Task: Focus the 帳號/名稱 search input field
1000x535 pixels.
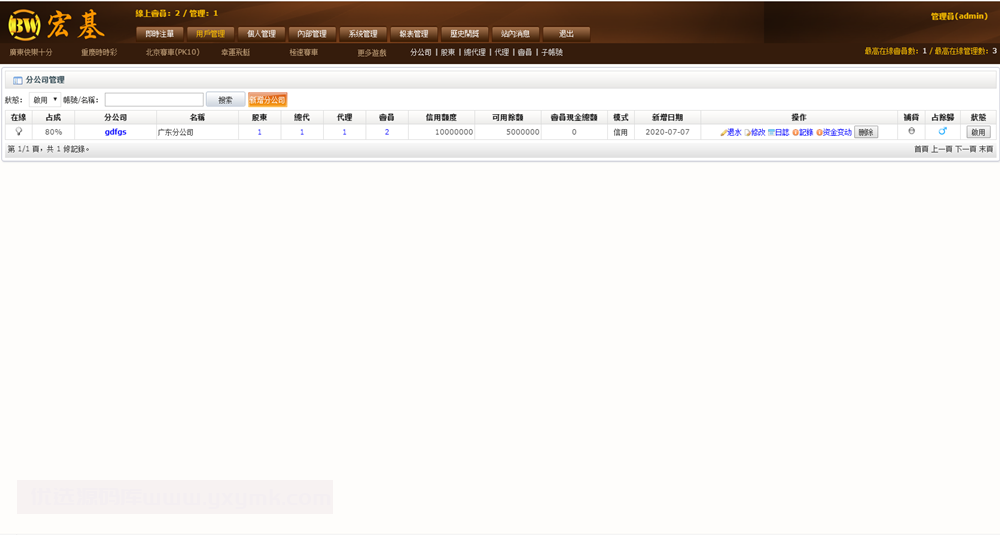Action: (x=154, y=100)
